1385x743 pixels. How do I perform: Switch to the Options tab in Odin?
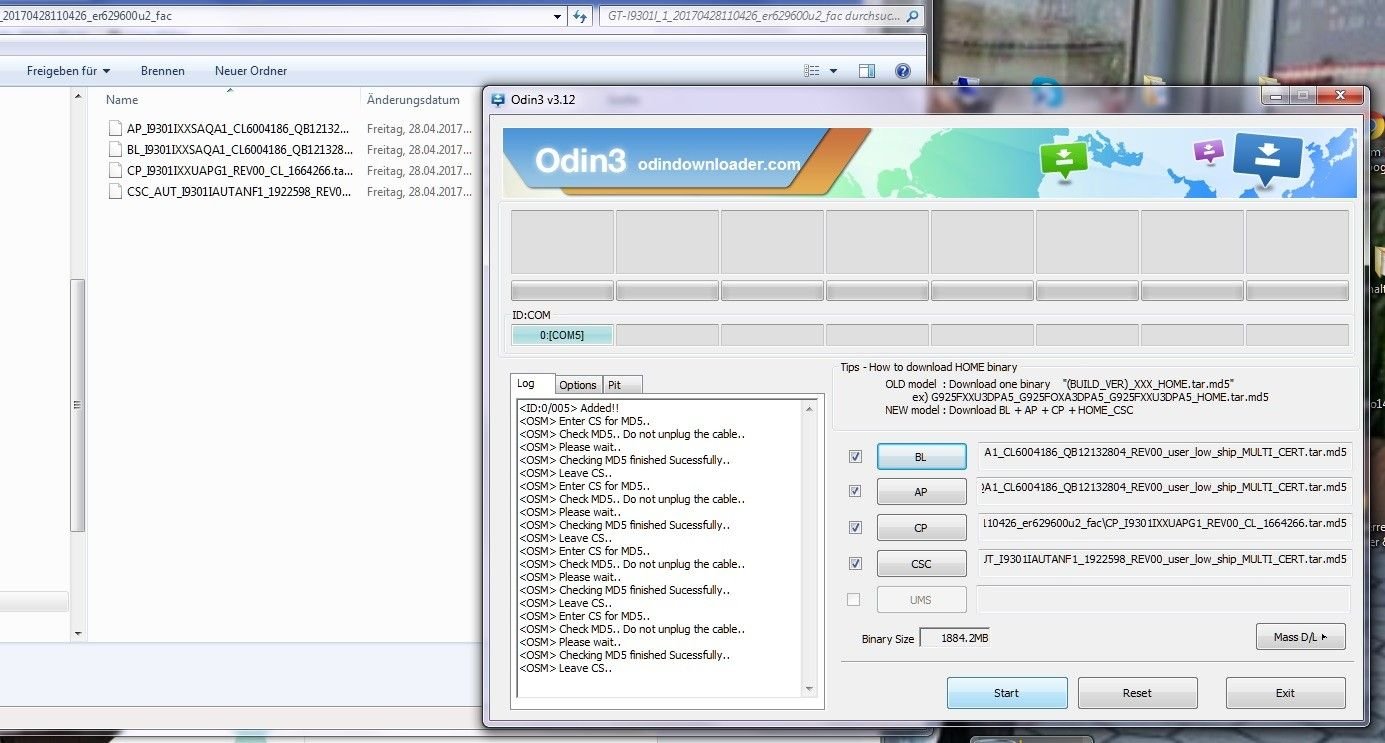578,385
